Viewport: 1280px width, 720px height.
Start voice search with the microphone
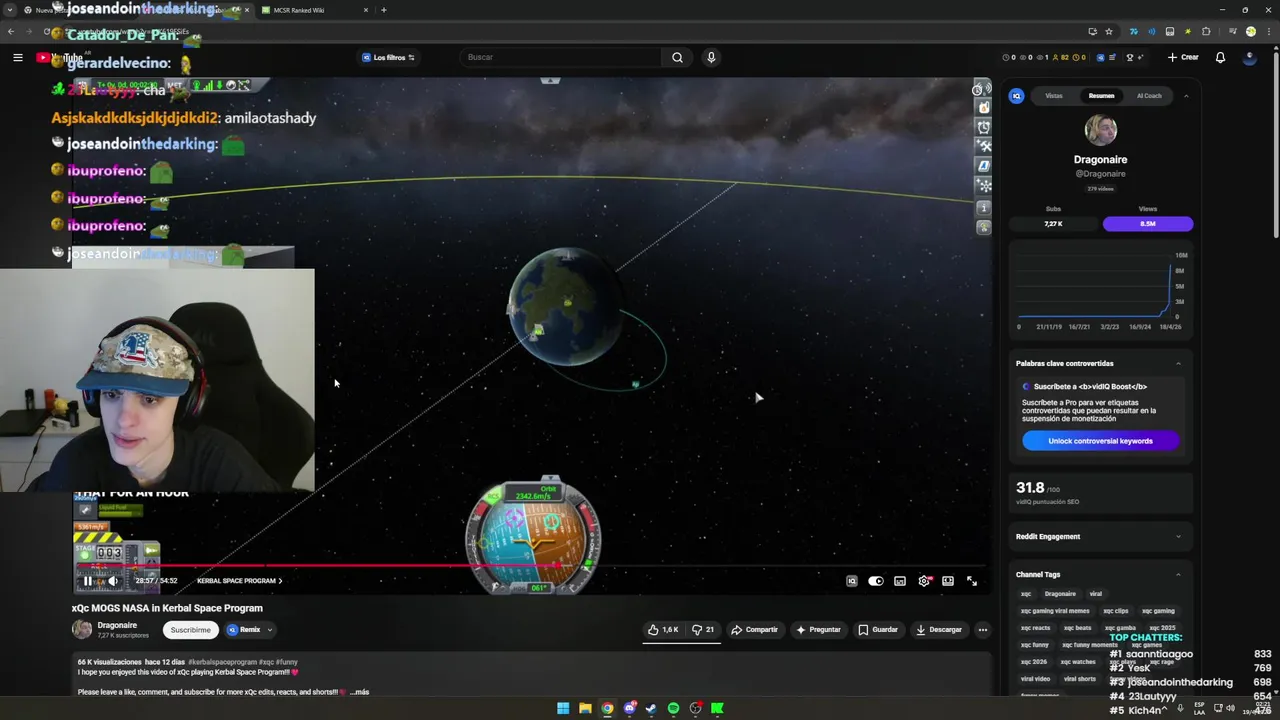point(711,57)
